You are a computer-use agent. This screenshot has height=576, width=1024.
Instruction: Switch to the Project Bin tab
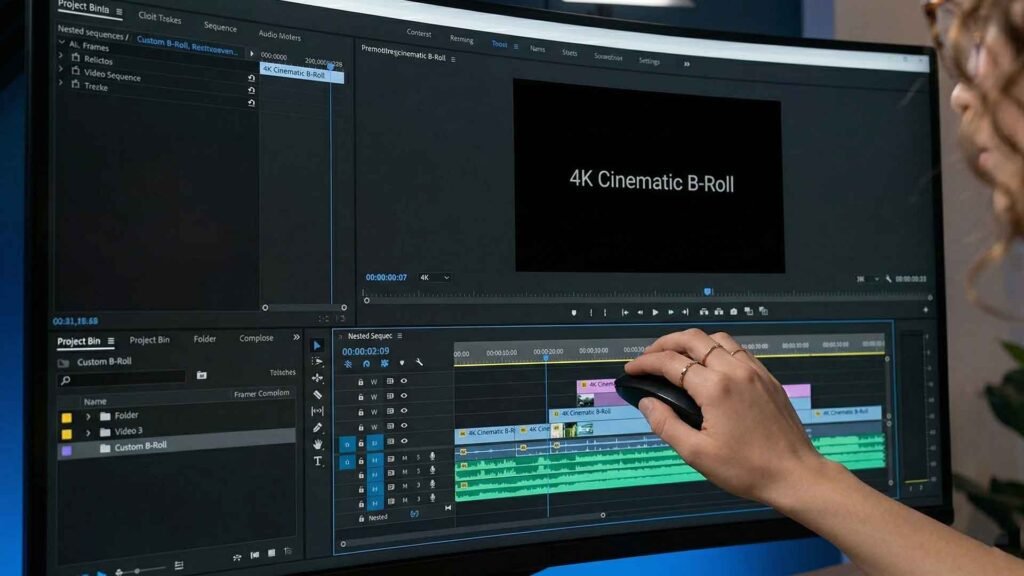(x=150, y=340)
